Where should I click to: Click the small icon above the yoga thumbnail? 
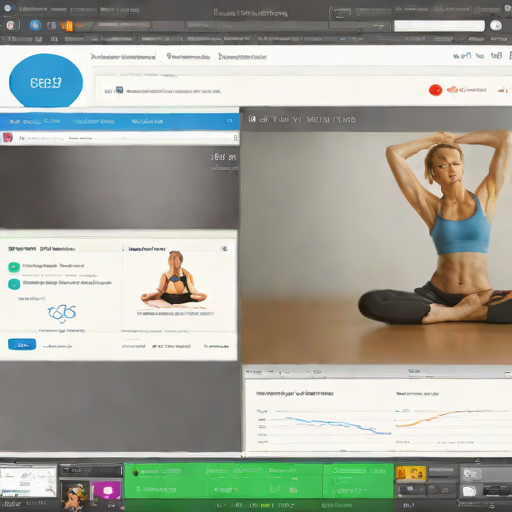(x=225, y=249)
